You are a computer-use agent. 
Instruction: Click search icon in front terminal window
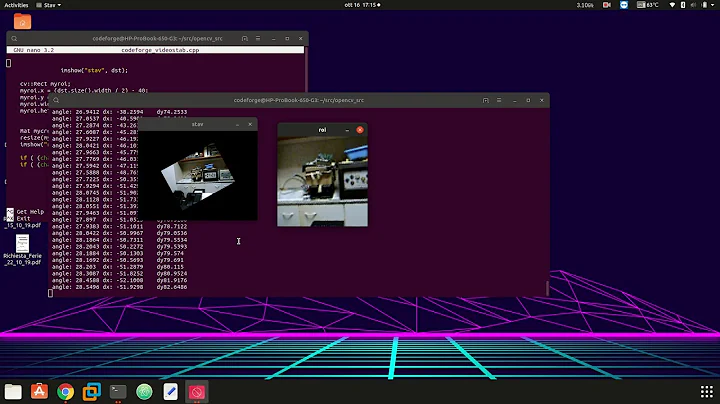[56, 100]
